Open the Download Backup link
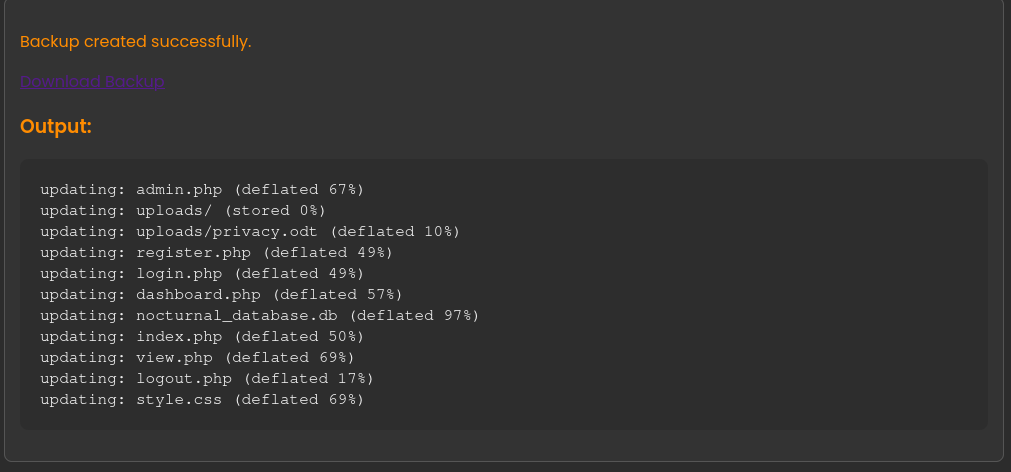The width and height of the screenshot is (1011, 472). (x=92, y=82)
